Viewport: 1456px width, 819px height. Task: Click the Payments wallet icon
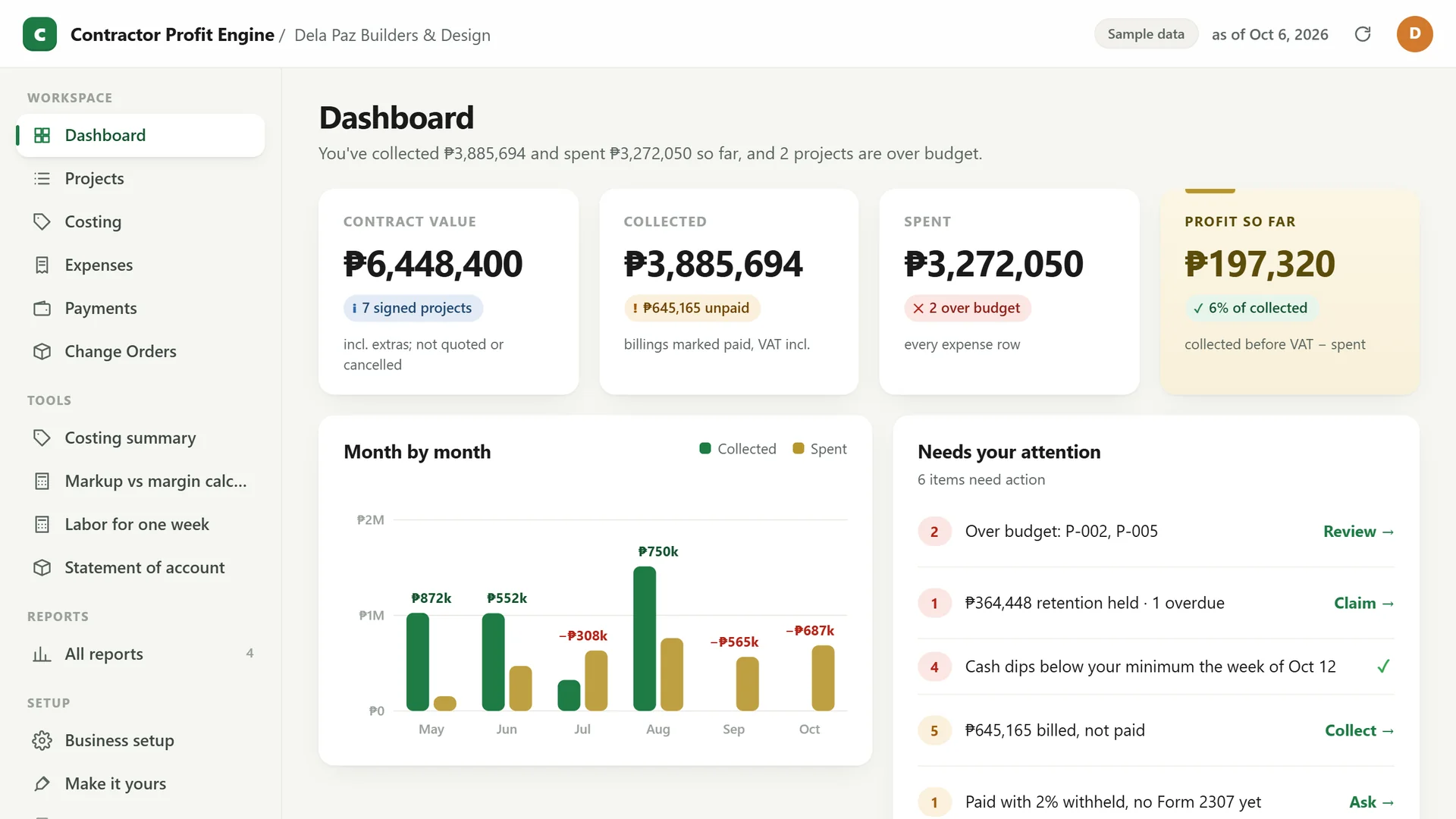coord(42,308)
